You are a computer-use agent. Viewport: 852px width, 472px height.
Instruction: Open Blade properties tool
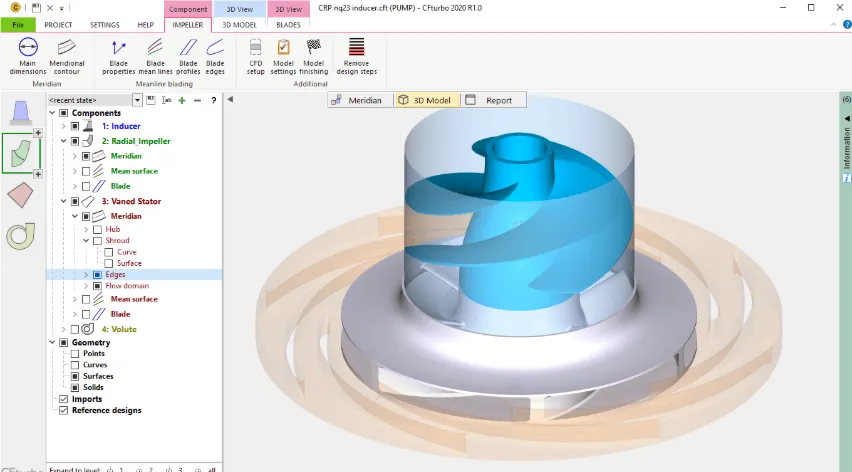118,56
